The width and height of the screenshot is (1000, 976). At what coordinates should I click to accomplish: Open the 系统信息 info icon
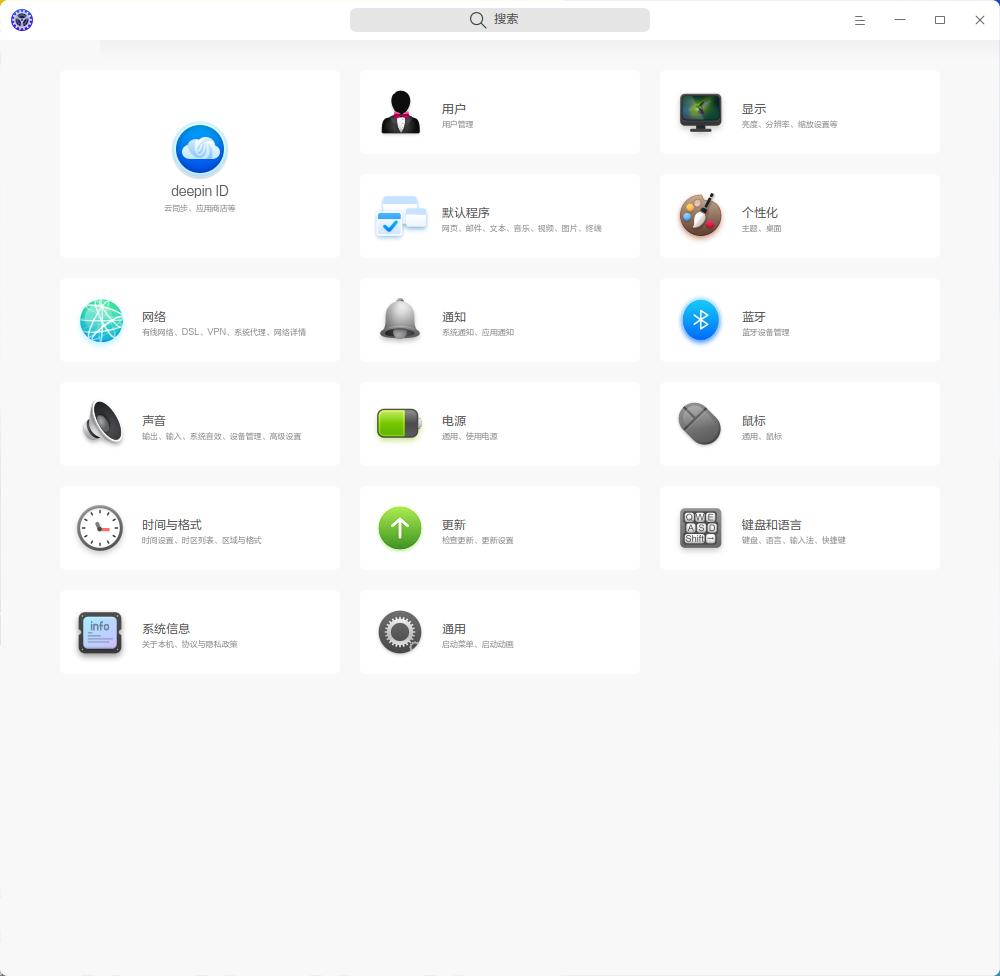coord(100,632)
